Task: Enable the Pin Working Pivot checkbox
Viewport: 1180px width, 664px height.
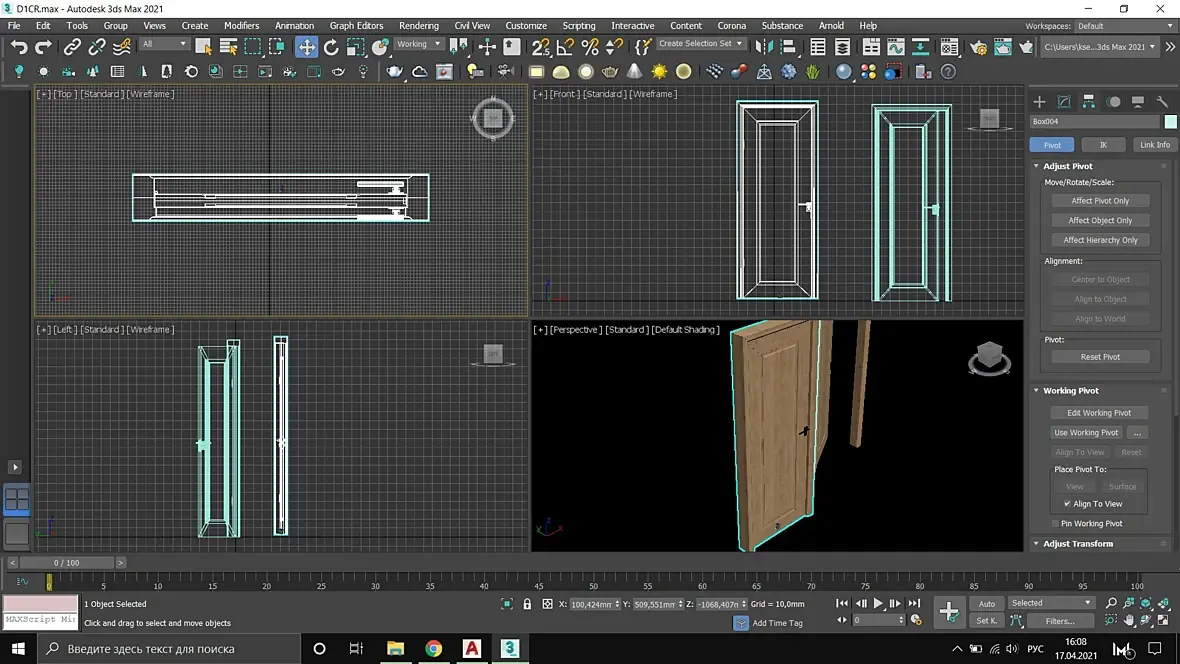Action: 1055,523
